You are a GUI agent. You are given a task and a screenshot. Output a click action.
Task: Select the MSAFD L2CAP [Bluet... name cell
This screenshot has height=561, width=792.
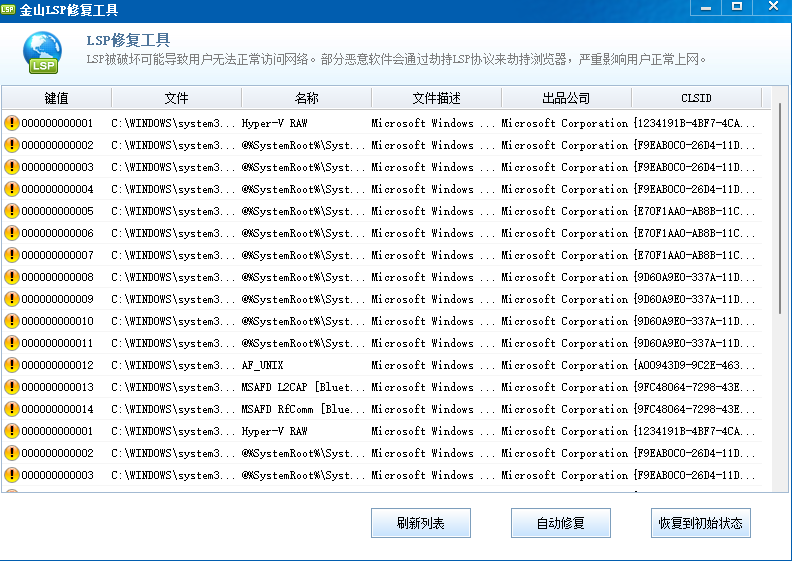click(303, 387)
